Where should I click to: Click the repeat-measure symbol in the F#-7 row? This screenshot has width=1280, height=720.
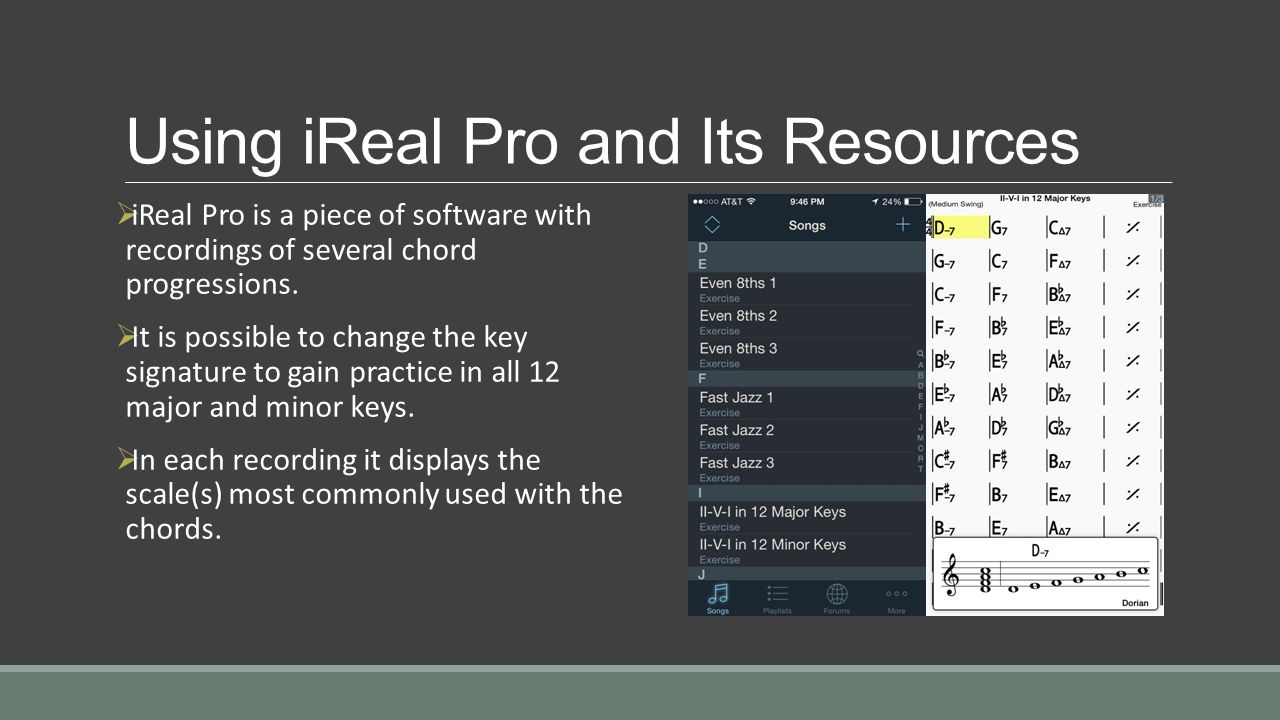[1132, 494]
